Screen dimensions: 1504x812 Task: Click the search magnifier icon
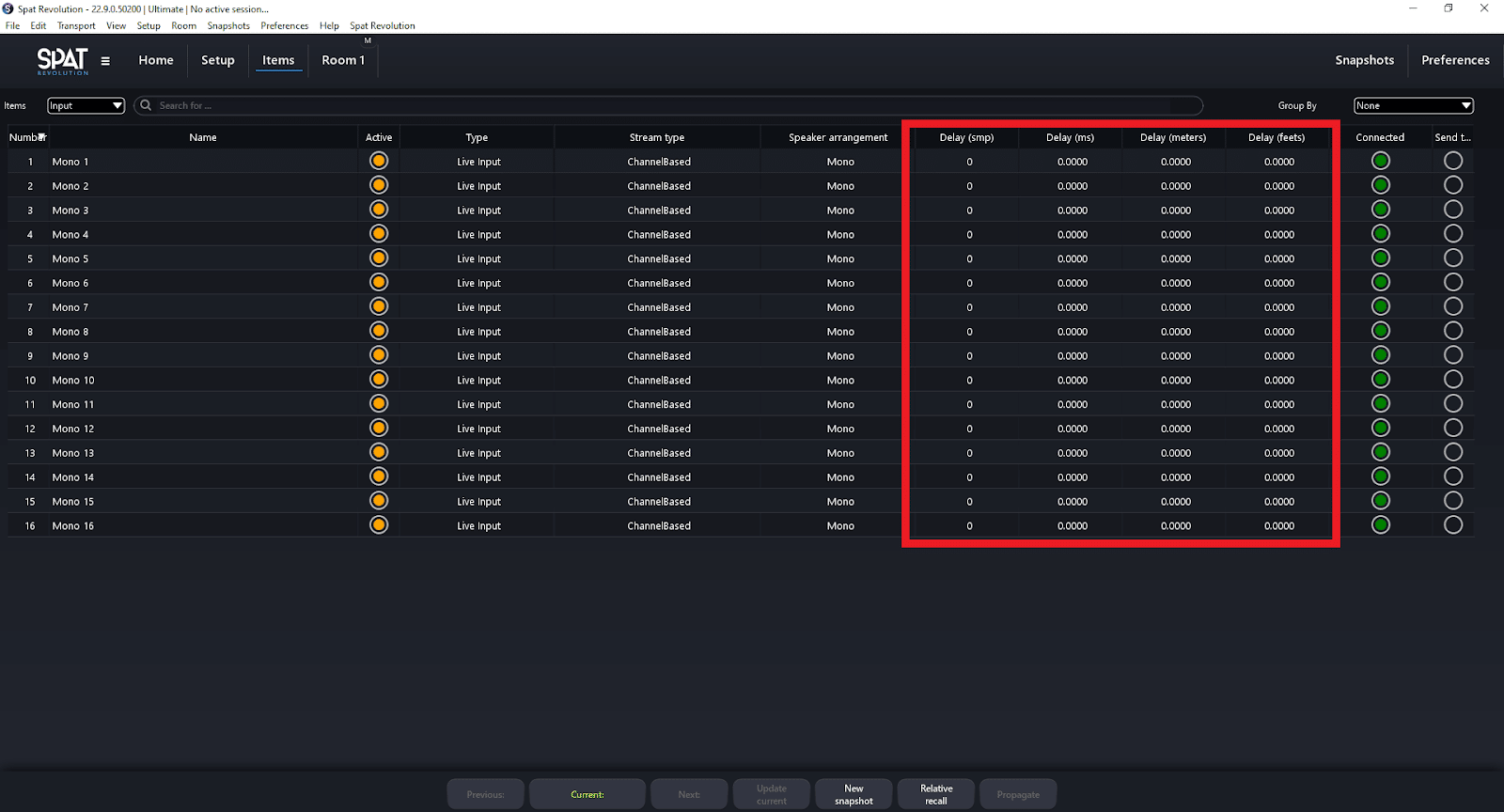click(146, 105)
